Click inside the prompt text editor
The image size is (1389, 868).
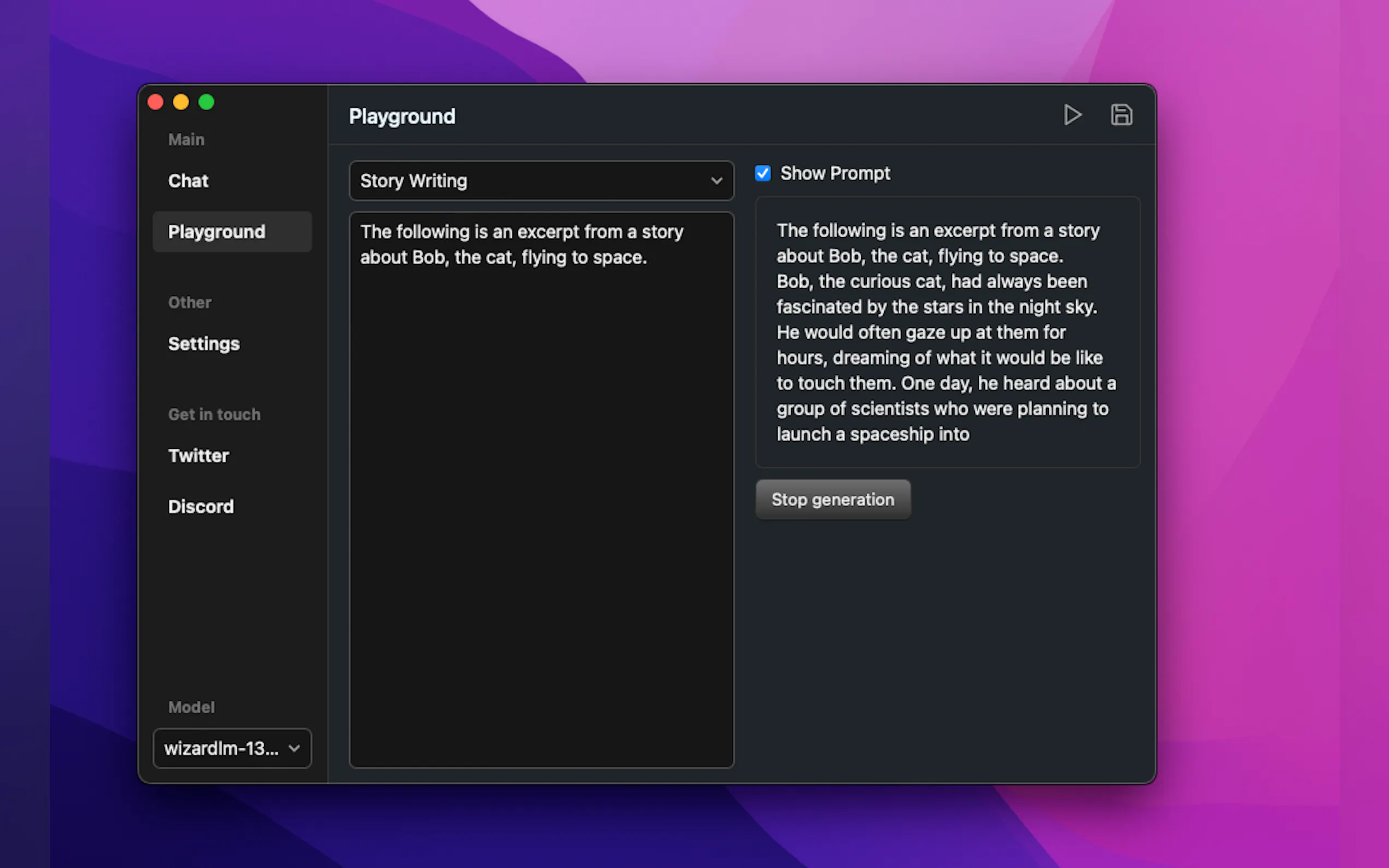click(x=541, y=488)
